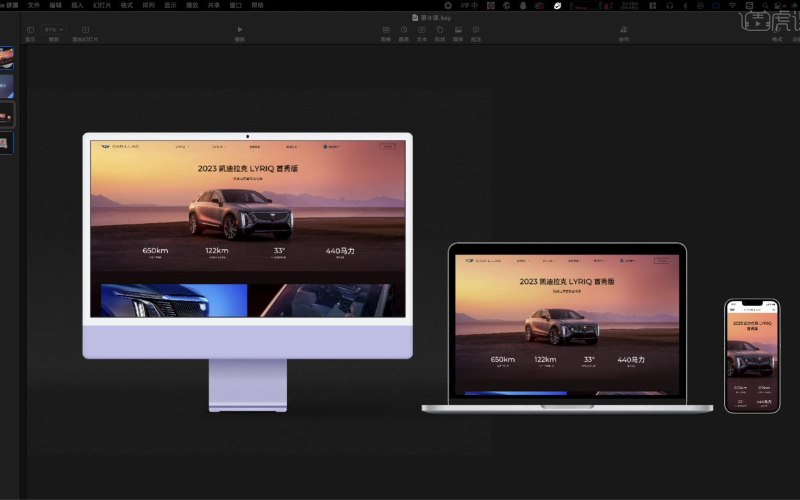Open the 协作 collaborate toolbar icon
Image resolution: width=800 pixels, height=500 pixels.
(x=624, y=33)
